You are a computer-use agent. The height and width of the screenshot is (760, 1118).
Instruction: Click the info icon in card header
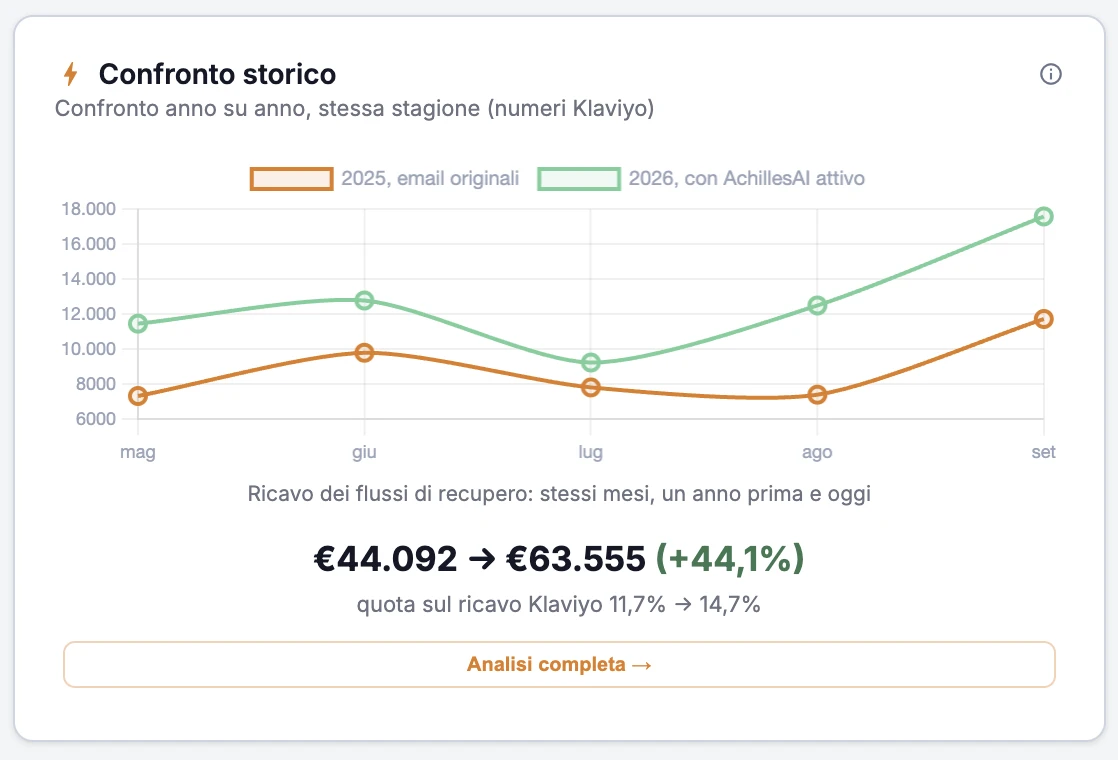pos(1050,74)
